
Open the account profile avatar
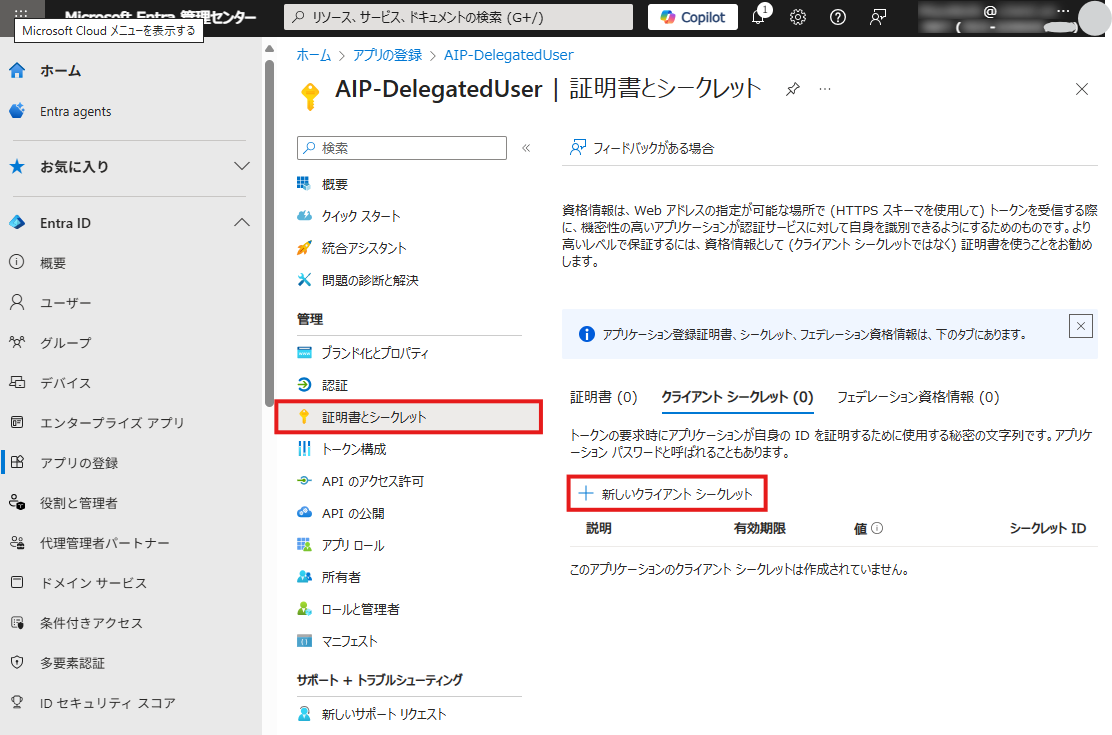1093,18
